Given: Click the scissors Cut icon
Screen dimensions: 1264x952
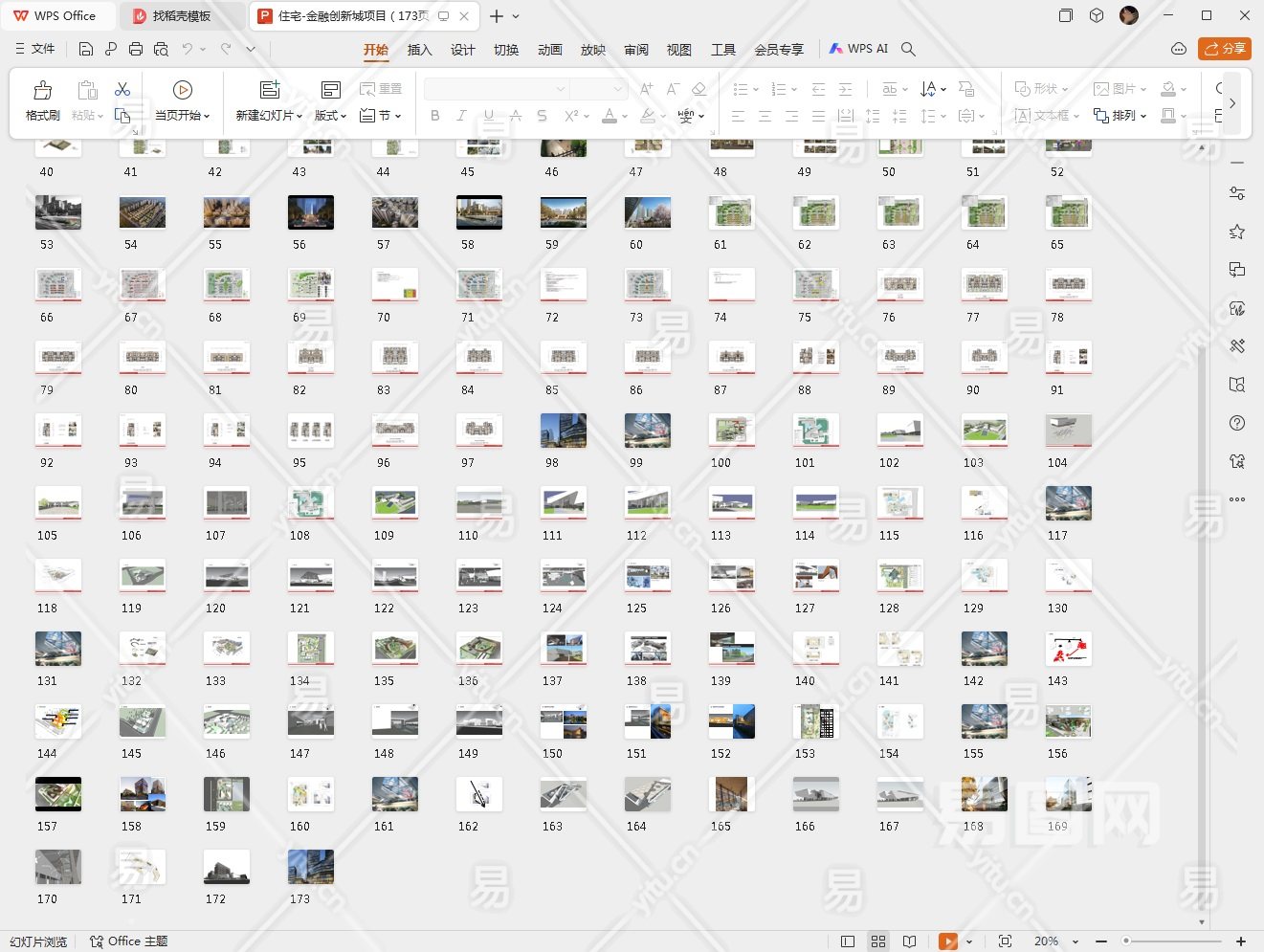Looking at the screenshot, I should [x=122, y=89].
